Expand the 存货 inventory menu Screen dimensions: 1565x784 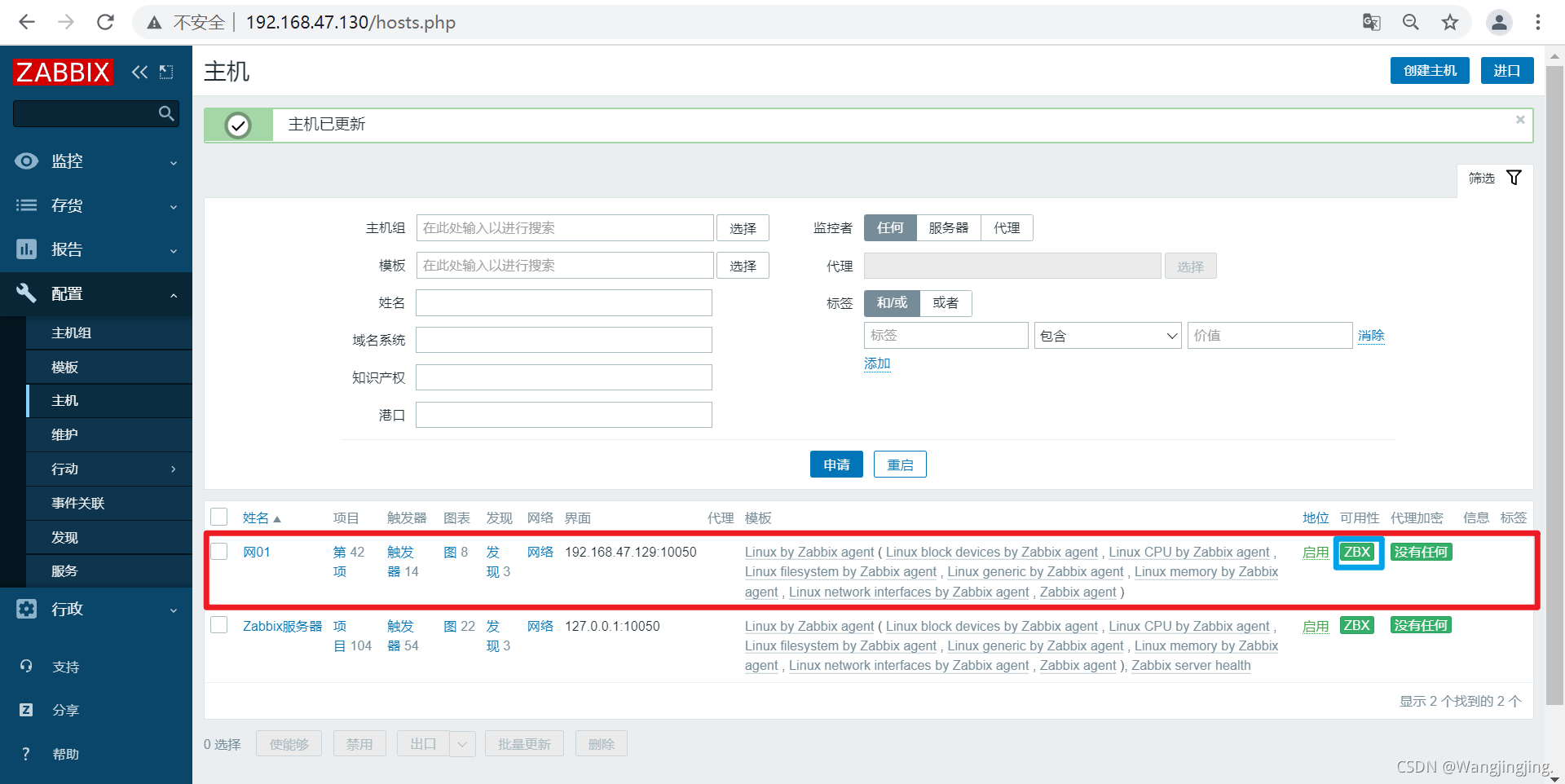pyautogui.click(x=96, y=205)
